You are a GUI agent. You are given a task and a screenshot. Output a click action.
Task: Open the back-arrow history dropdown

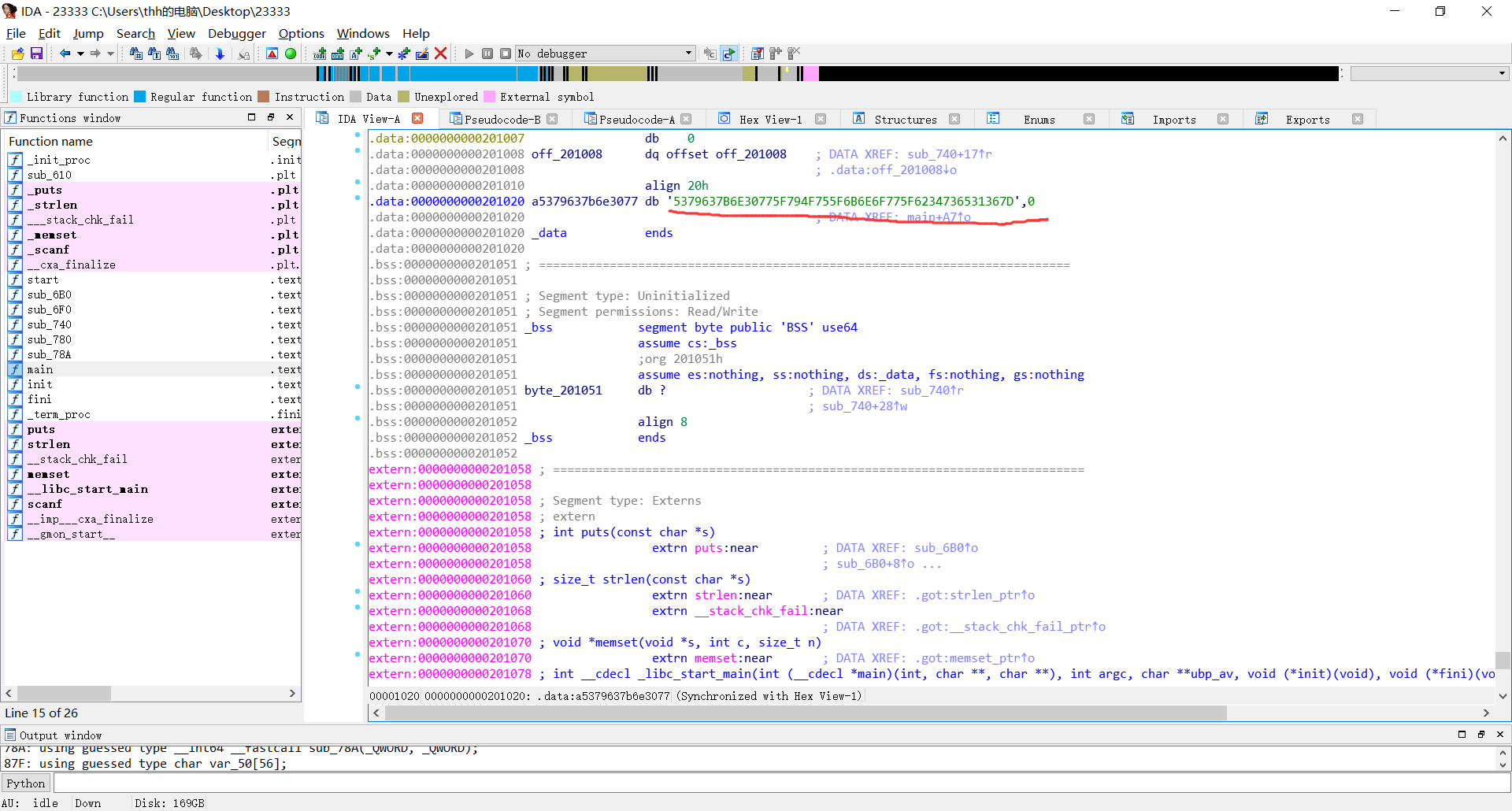(80, 54)
